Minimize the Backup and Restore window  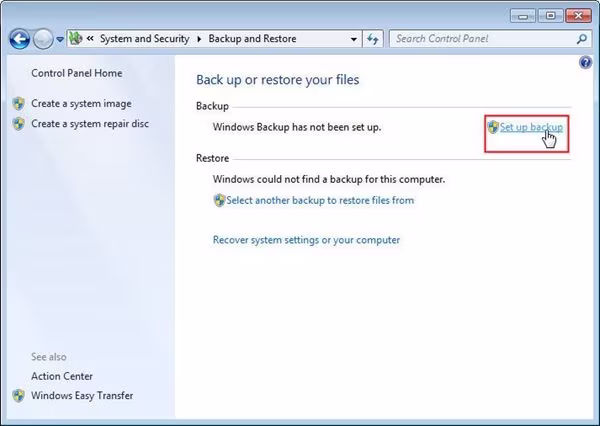click(x=523, y=16)
